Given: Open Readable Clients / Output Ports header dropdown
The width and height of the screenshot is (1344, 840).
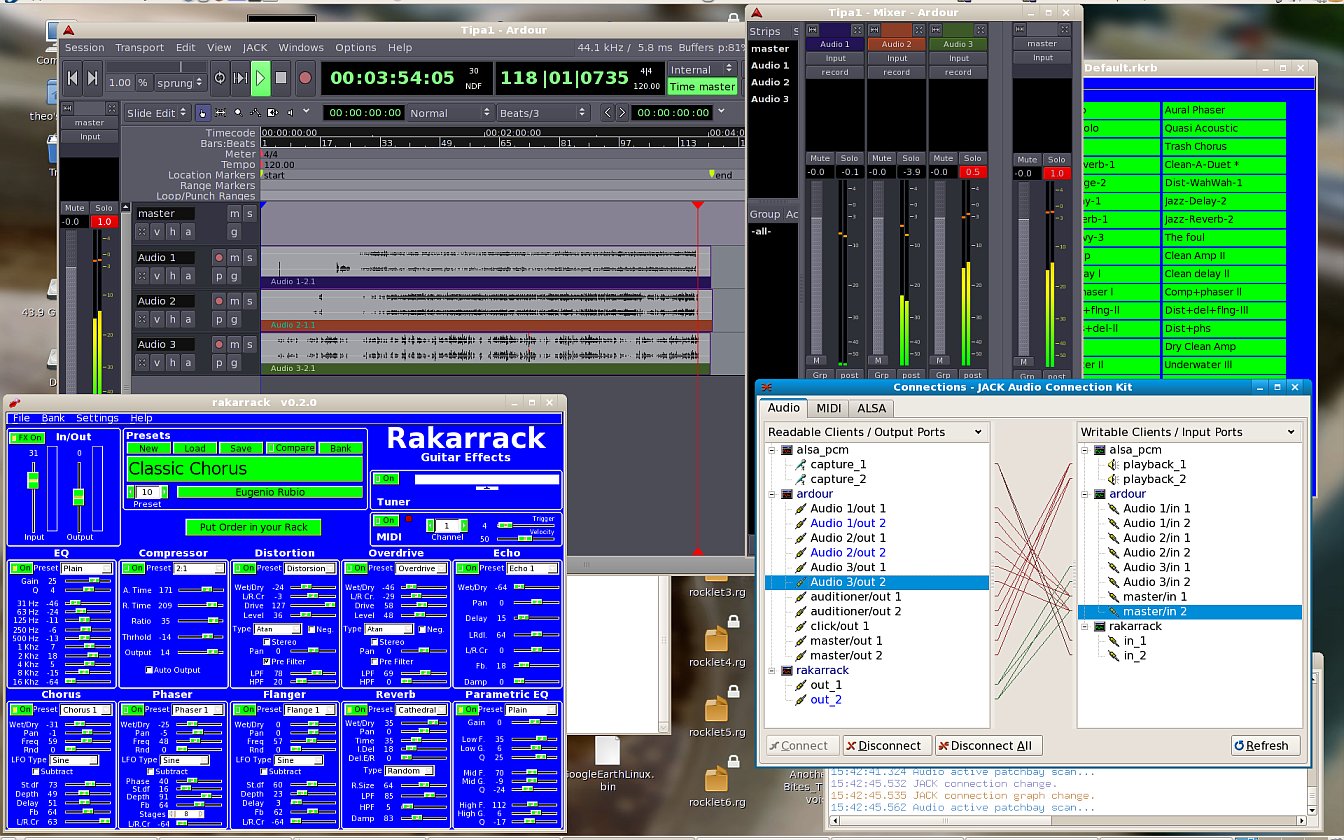Looking at the screenshot, I should (877, 432).
